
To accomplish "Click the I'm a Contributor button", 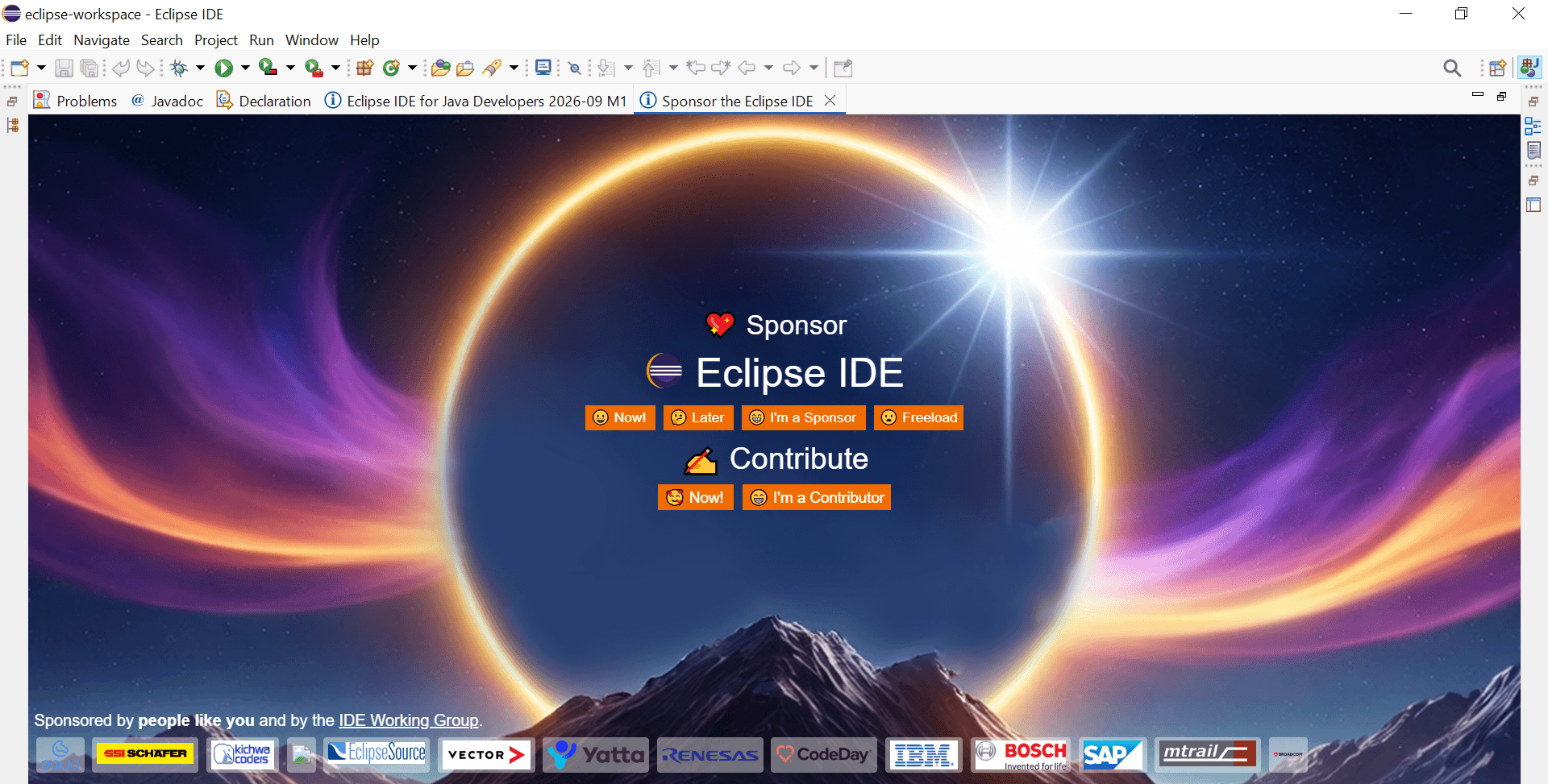I will click(x=817, y=497).
